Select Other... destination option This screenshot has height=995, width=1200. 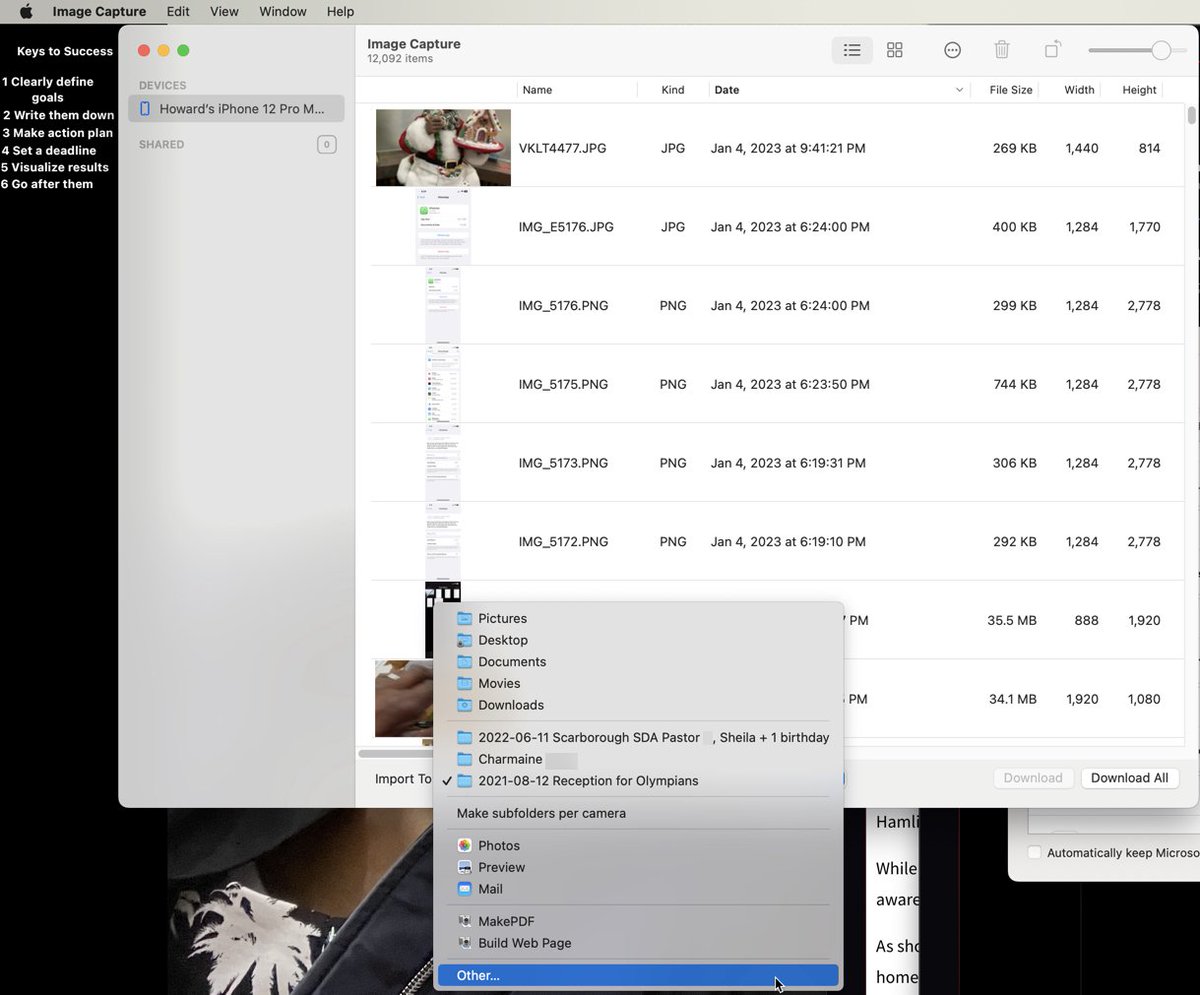point(638,976)
